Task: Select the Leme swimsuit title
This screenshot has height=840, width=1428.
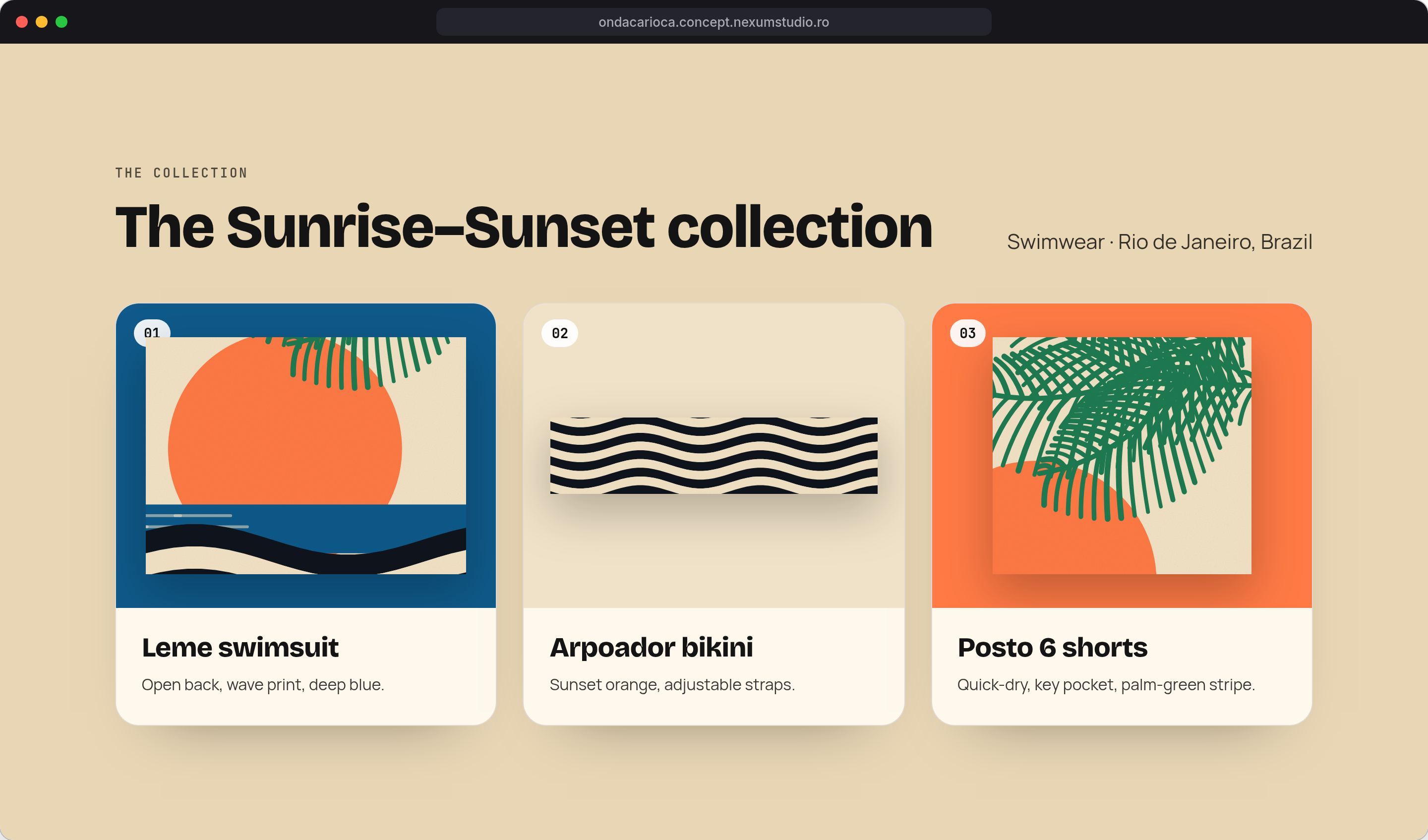Action: pos(240,647)
